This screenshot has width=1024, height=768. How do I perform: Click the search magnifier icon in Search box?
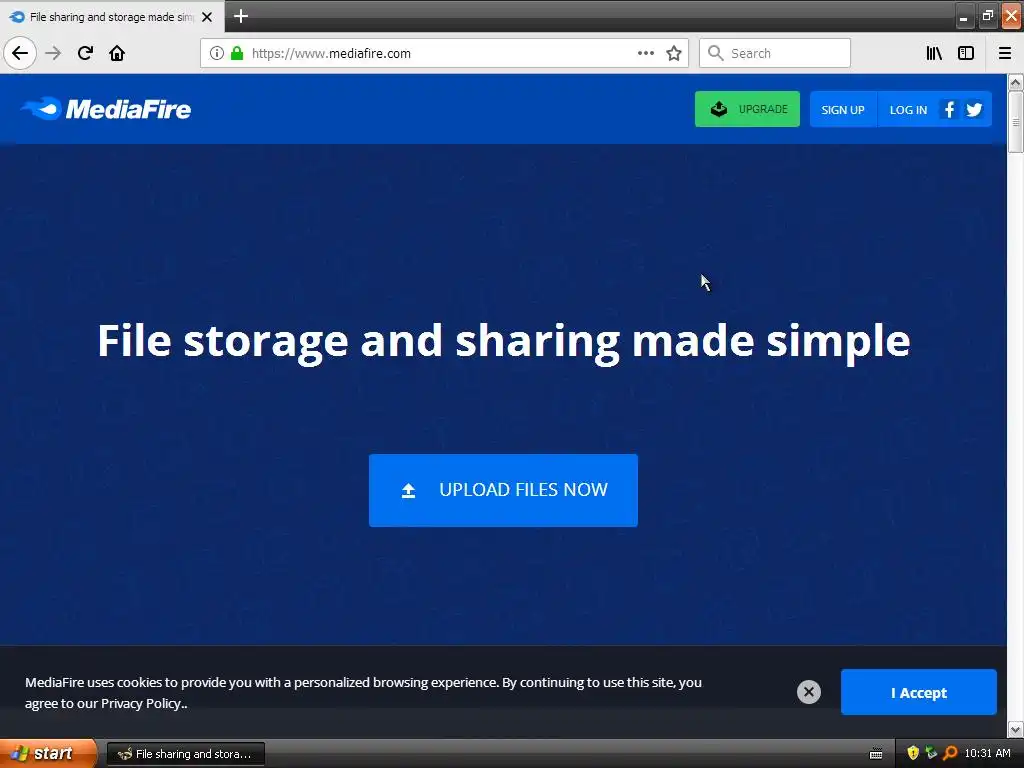[716, 53]
